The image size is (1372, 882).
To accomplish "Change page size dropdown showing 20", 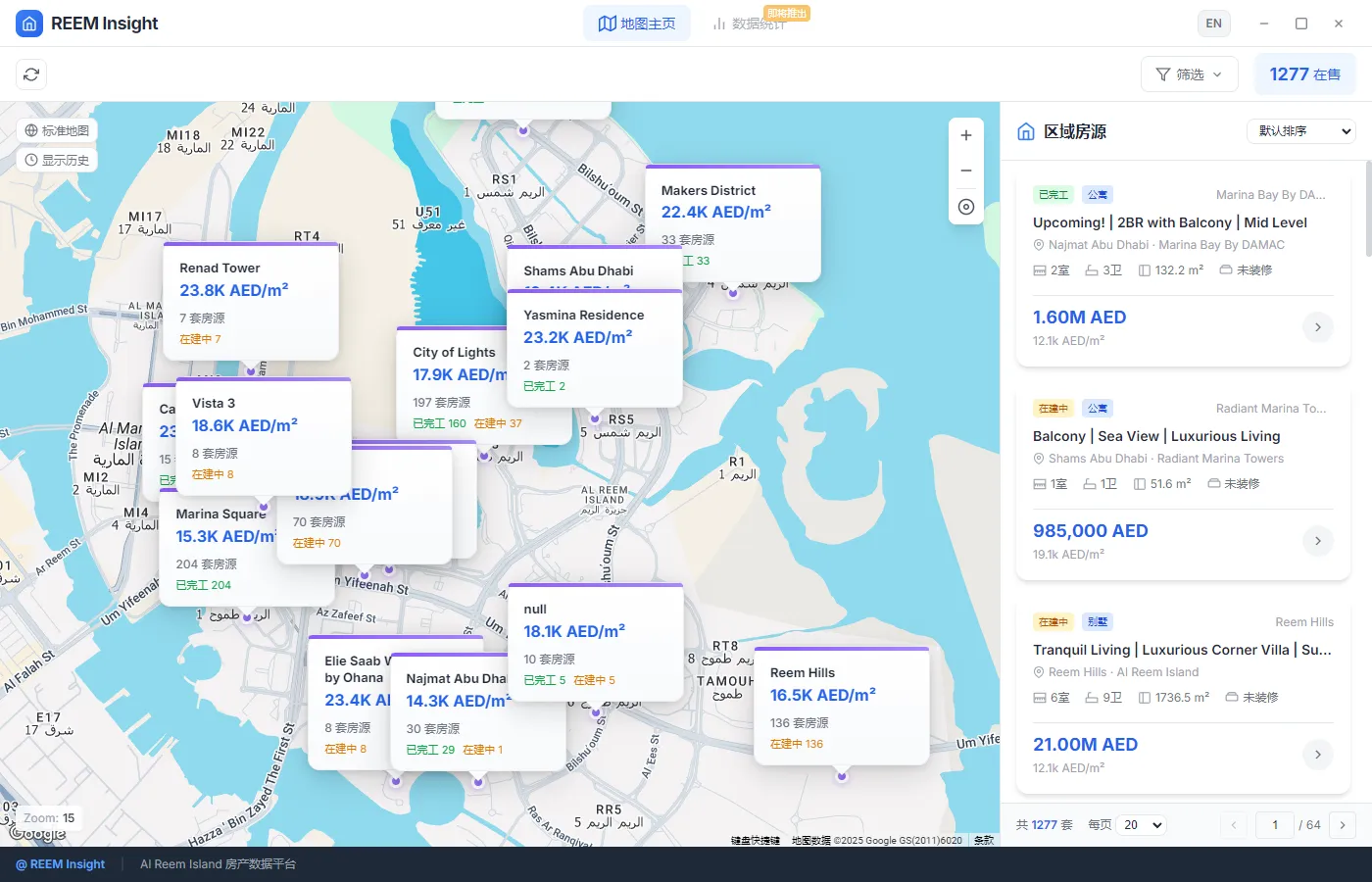I will point(1143,825).
